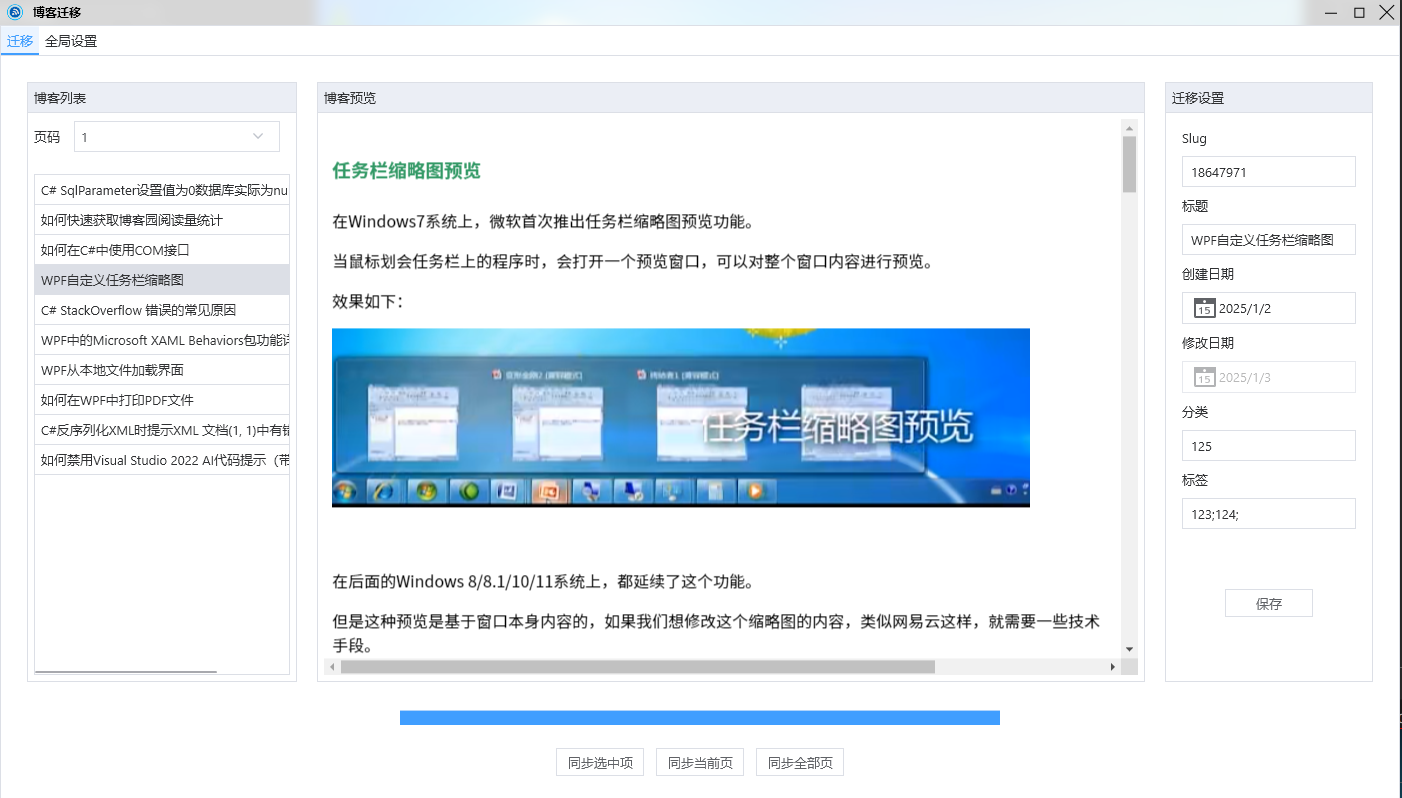The height and width of the screenshot is (798, 1402).
Task: Click the 同步当前页 button
Action: point(700,762)
